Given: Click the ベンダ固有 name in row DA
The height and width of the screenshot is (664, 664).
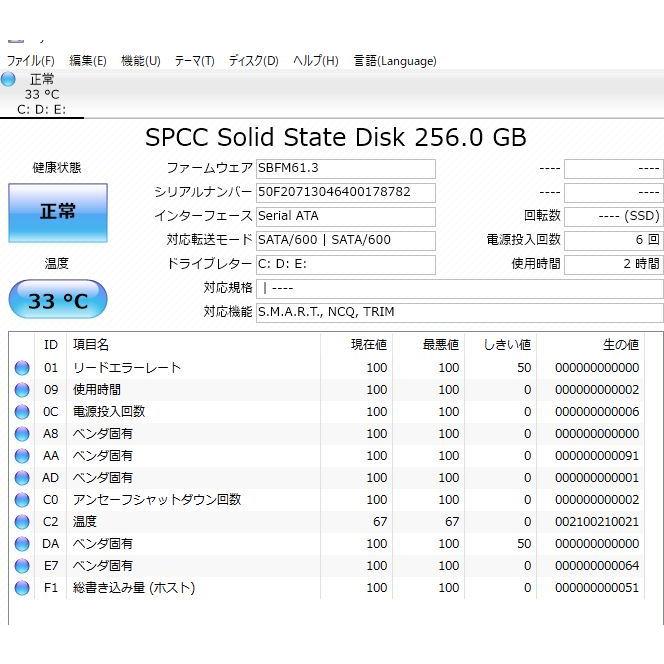Looking at the screenshot, I should click(103, 544).
